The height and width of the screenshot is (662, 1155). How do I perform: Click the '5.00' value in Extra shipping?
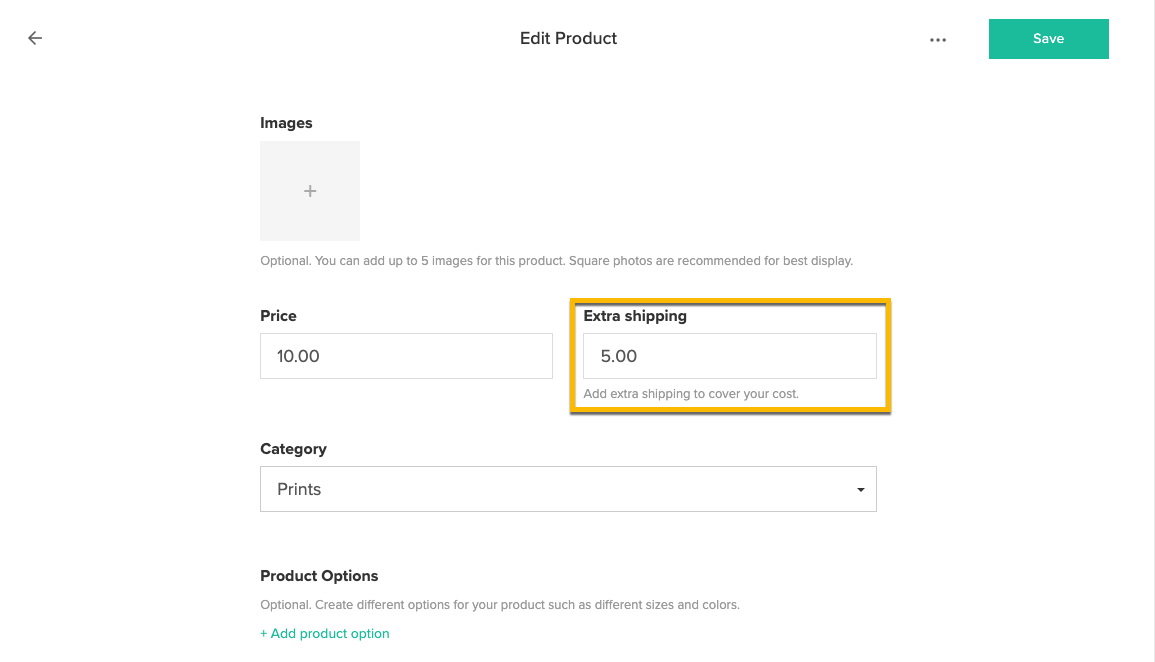click(x=619, y=356)
